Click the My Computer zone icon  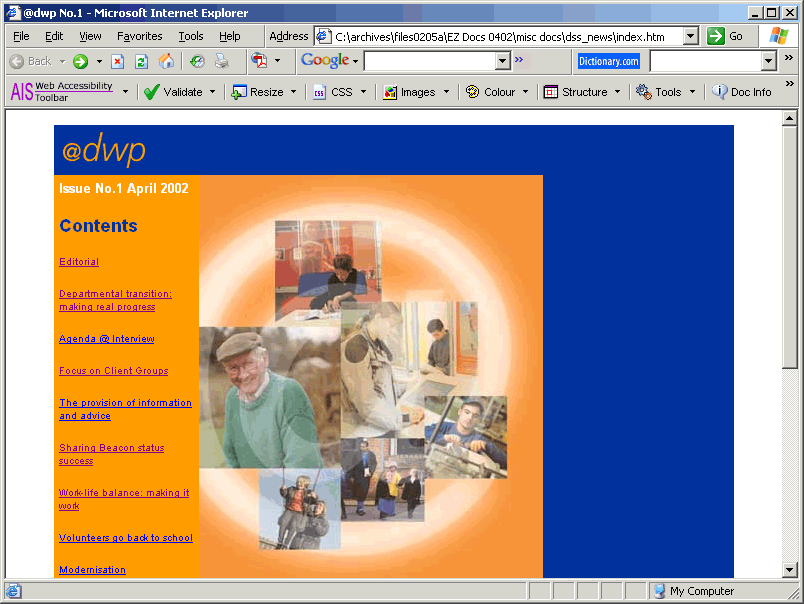(659, 591)
